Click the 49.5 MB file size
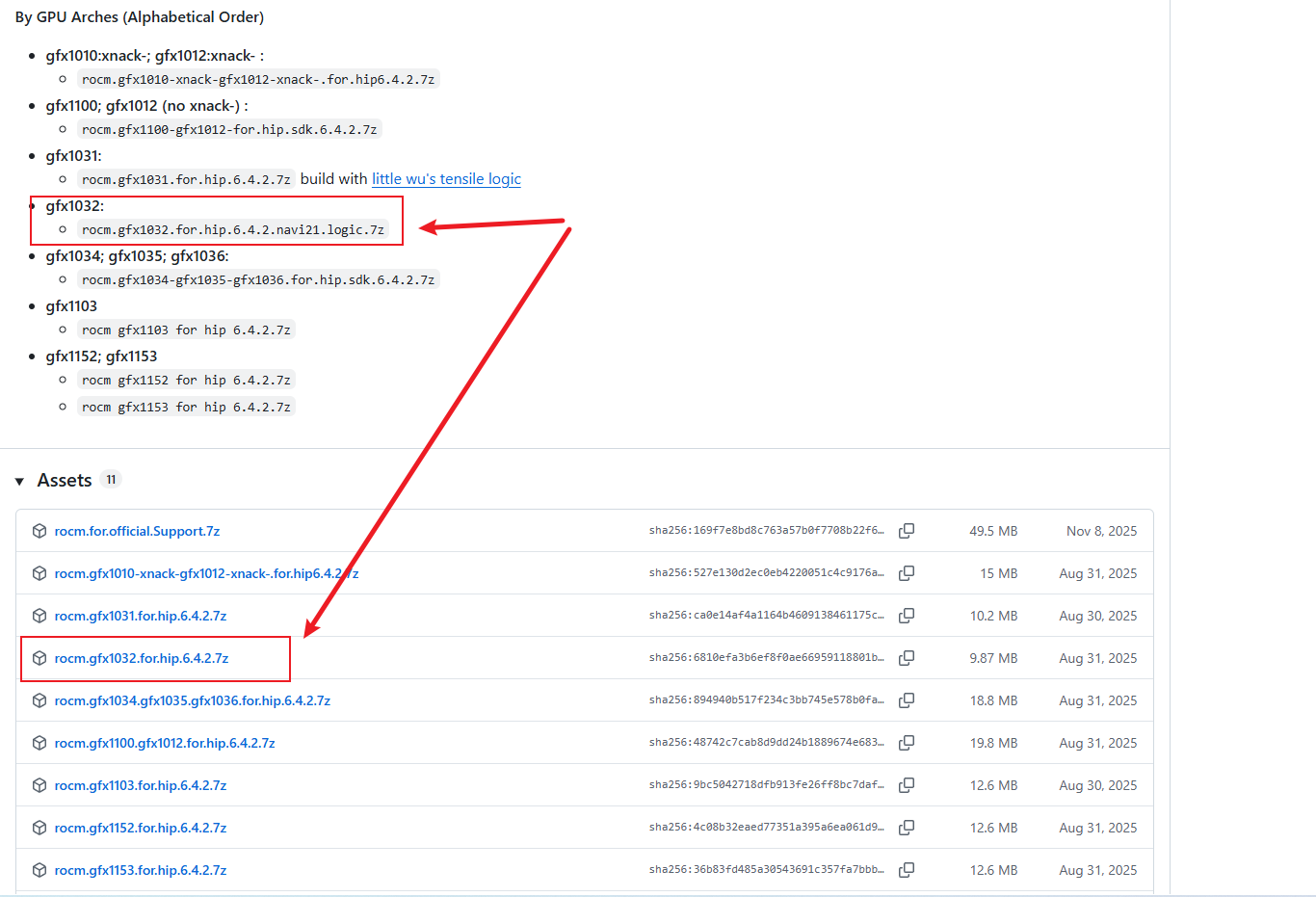Screen dimensions: 1316x897 [x=993, y=531]
